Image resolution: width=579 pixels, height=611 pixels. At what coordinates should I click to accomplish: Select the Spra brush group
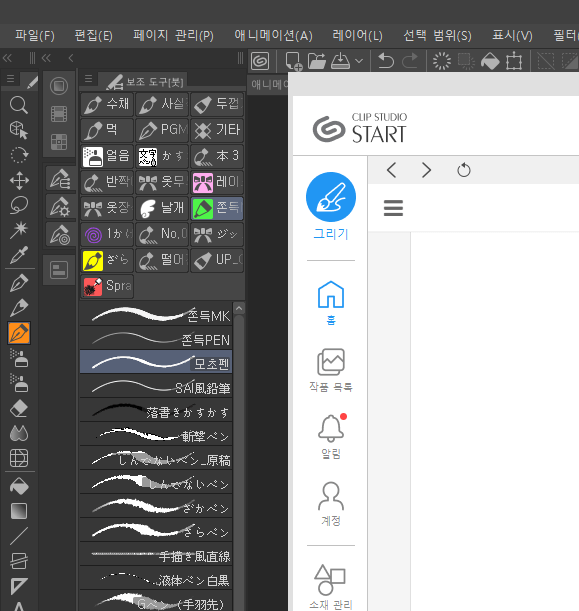107,286
